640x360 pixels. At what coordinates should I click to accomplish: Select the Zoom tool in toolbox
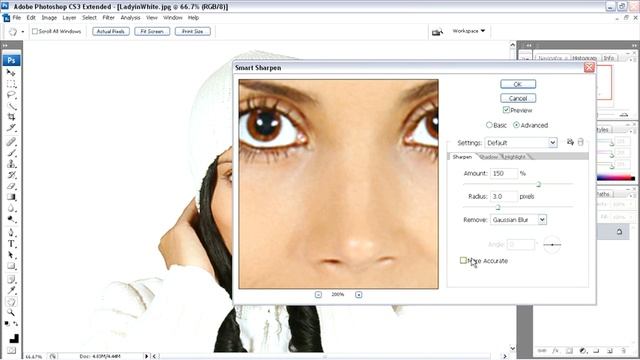[x=11, y=313]
